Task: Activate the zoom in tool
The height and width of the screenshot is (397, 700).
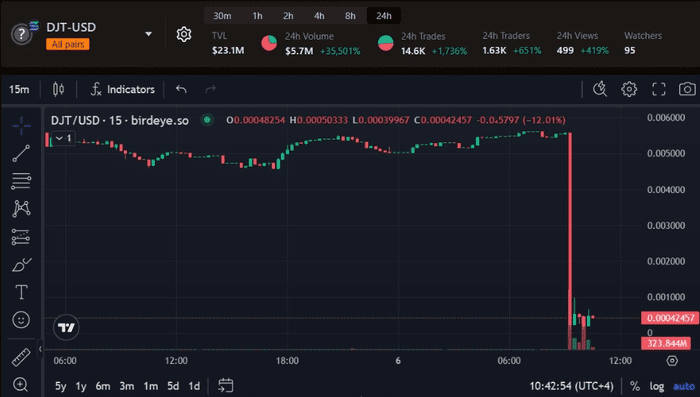Action: pos(21,384)
